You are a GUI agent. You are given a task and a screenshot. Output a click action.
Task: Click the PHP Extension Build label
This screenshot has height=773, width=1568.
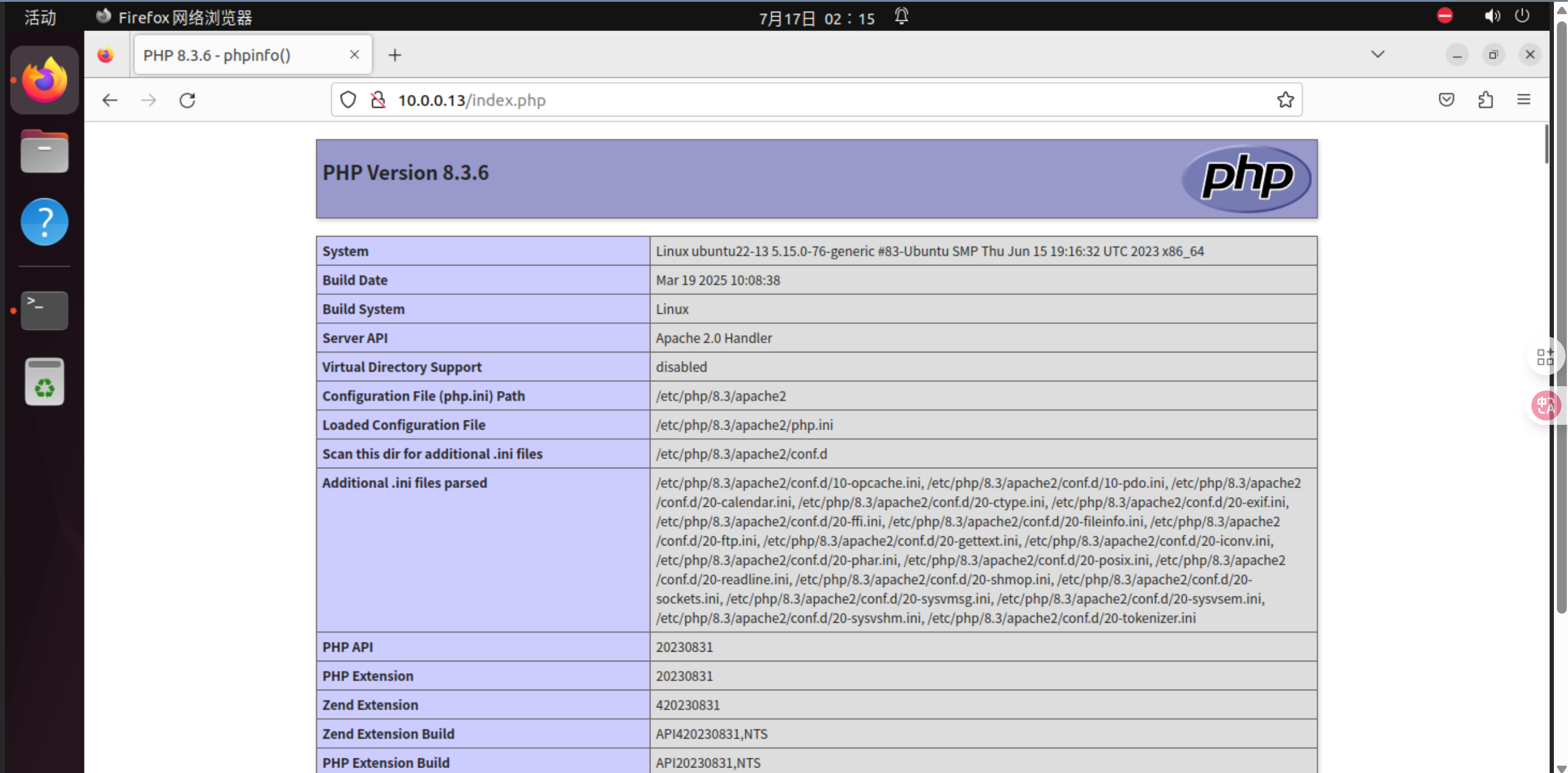386,763
